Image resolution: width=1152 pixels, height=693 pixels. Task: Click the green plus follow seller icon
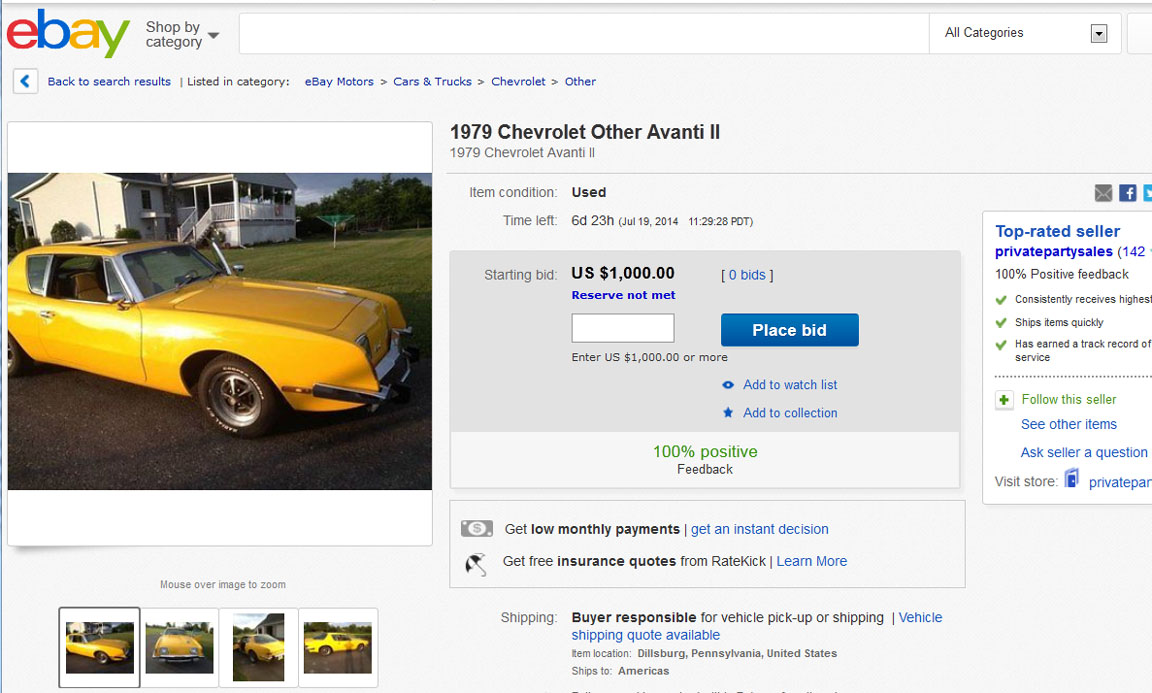[x=1004, y=400]
